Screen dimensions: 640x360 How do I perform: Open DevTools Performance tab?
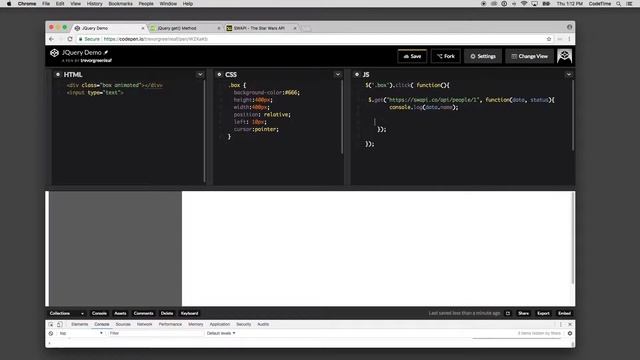pos(170,324)
